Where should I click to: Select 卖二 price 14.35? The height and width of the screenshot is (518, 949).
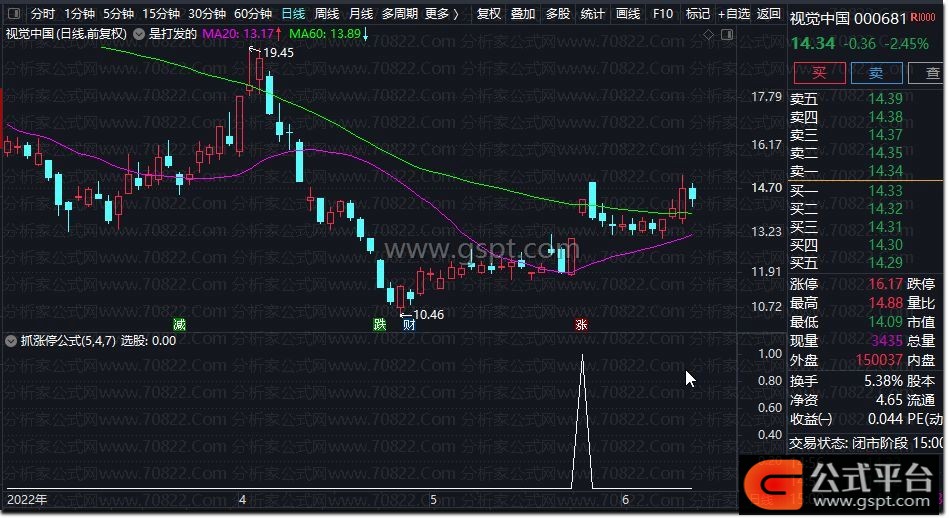(x=885, y=153)
